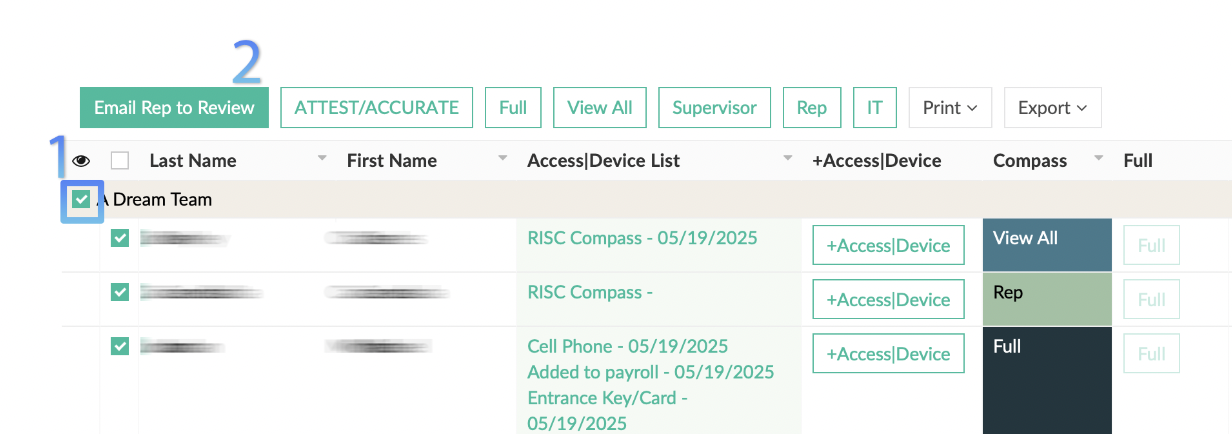Click +Access|Device button in first row

tap(888, 245)
